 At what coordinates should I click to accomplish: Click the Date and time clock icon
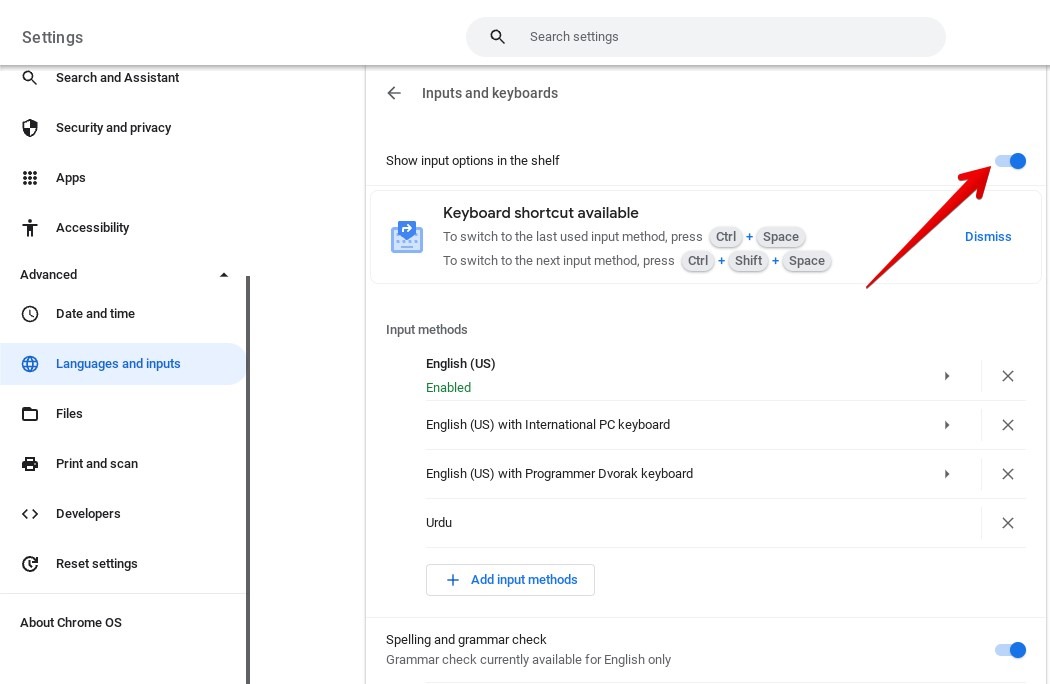click(30, 313)
